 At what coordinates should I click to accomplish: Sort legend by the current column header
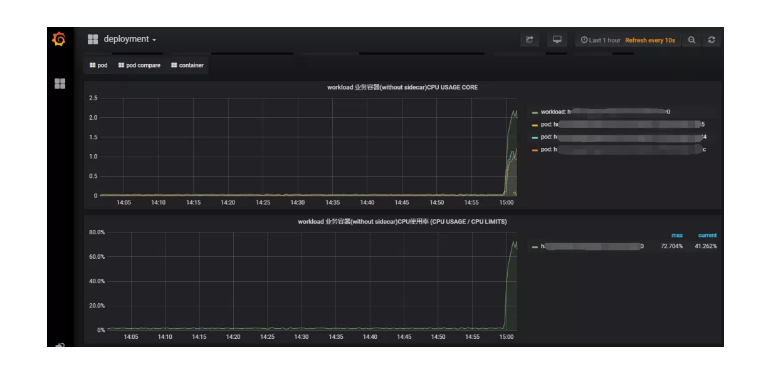pos(708,235)
